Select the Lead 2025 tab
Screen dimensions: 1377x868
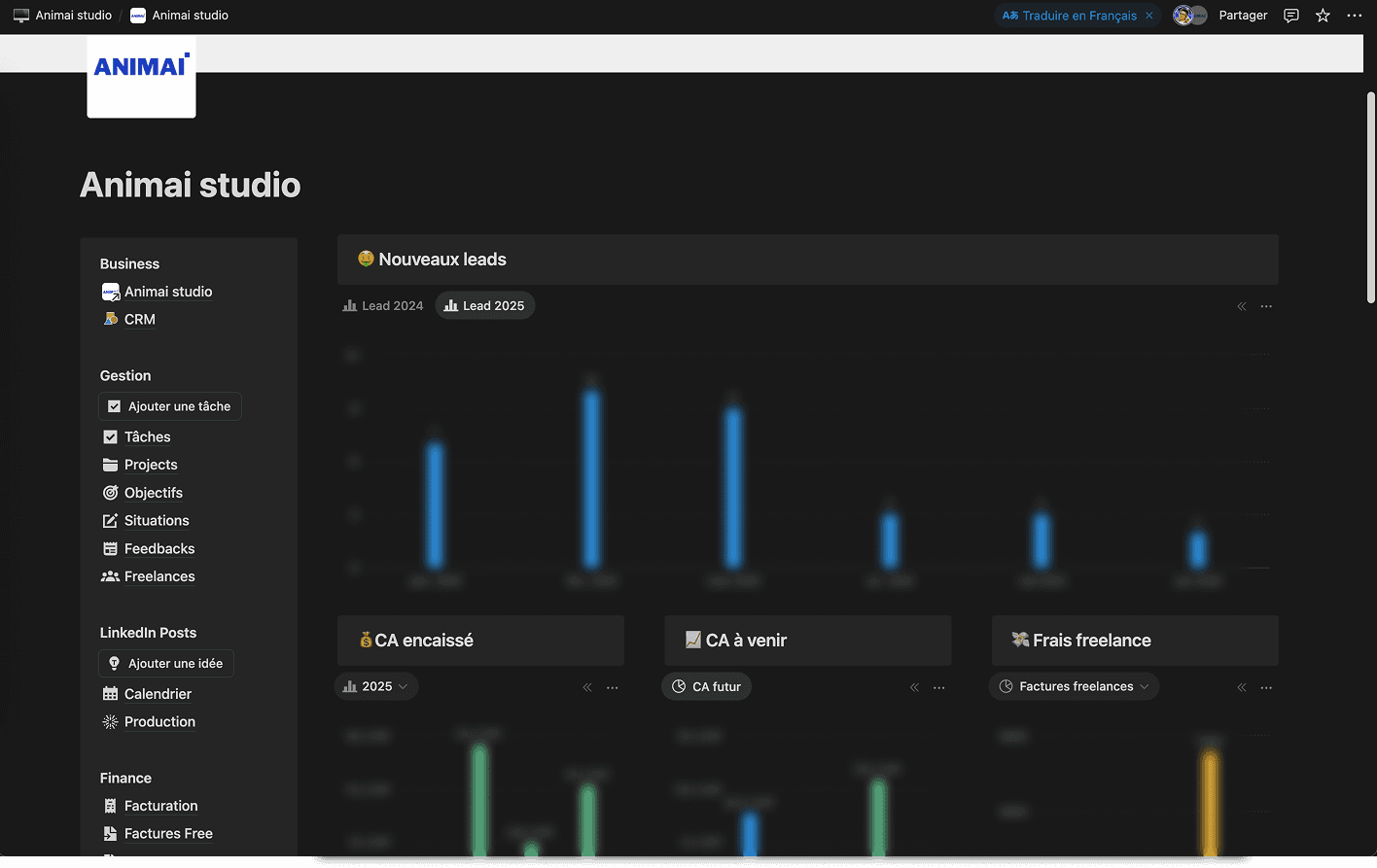(484, 305)
